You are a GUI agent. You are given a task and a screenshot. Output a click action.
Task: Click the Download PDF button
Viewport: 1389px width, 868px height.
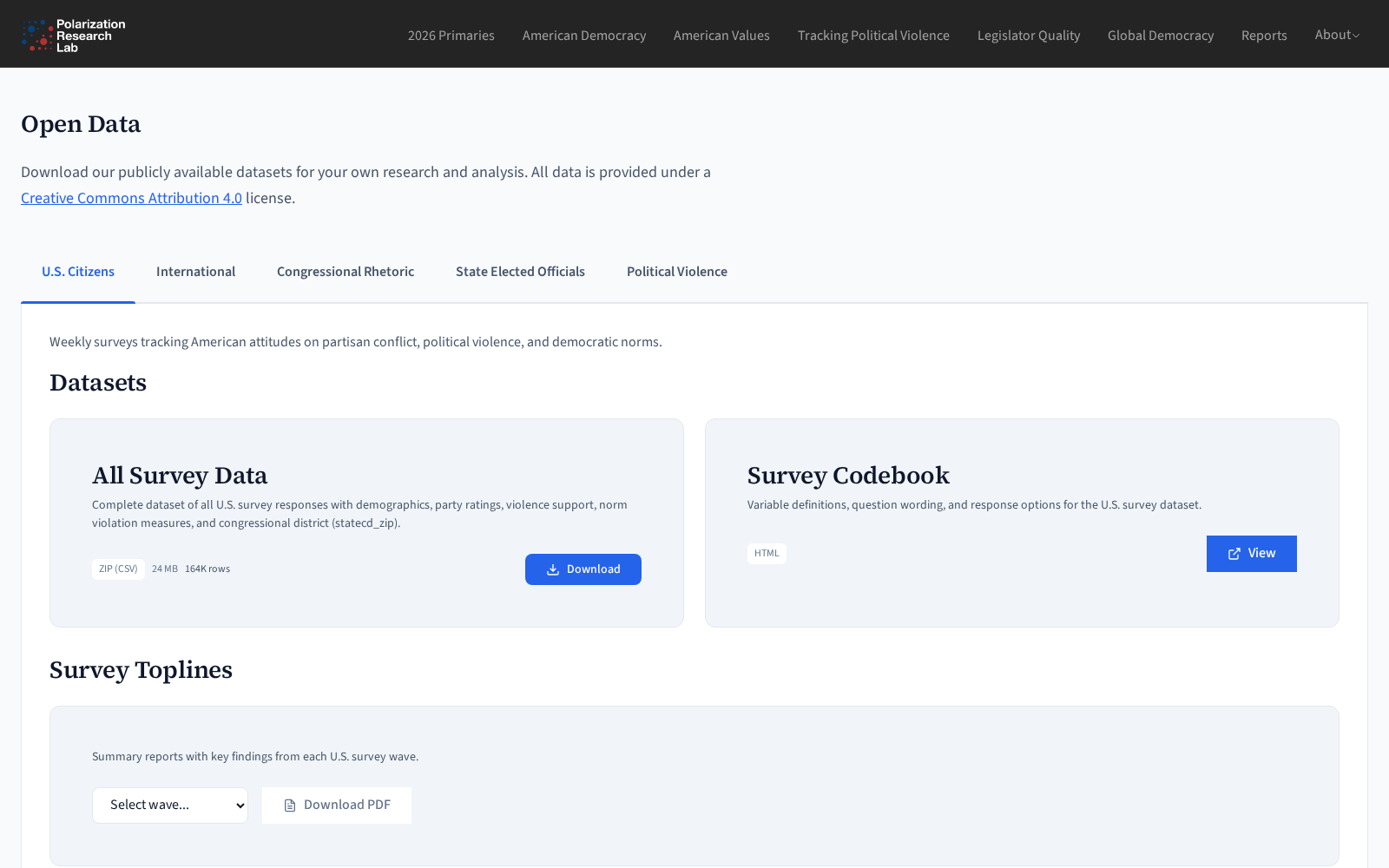tap(337, 806)
